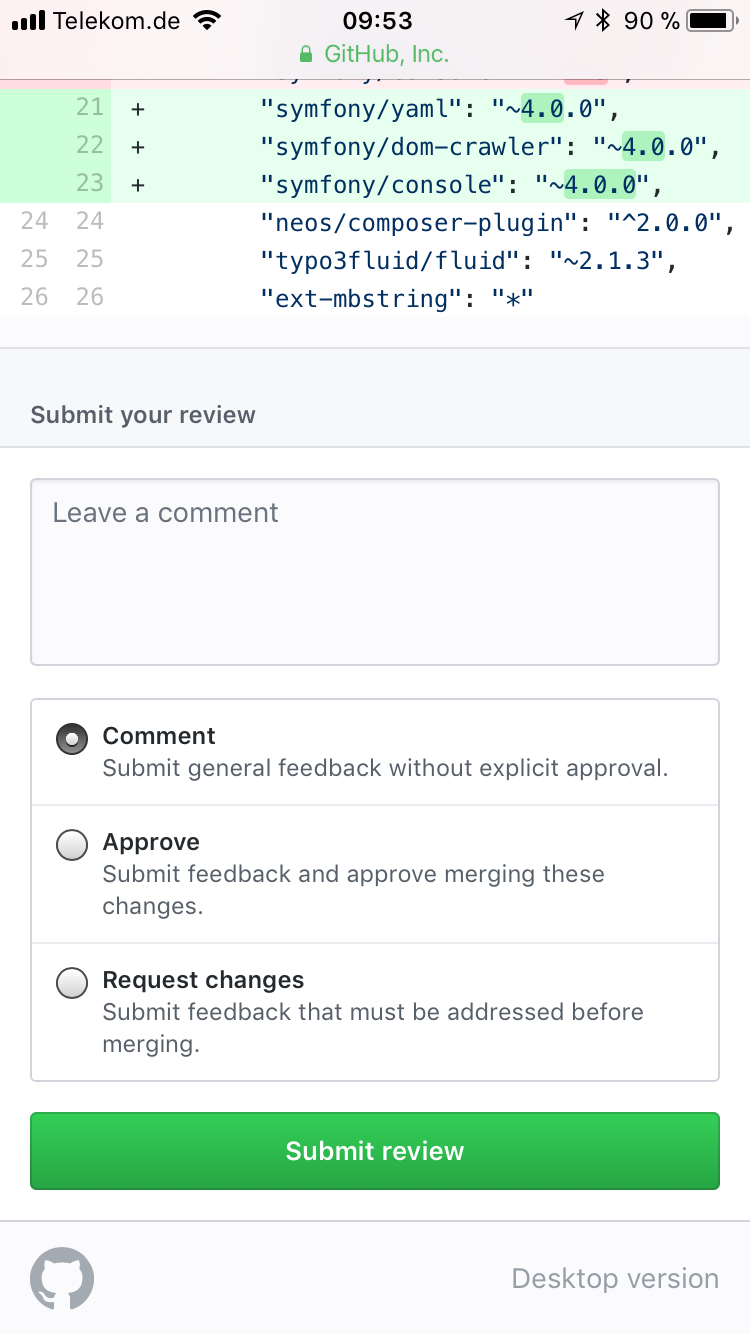Image resolution: width=750 pixels, height=1334 pixels.
Task: Tap the Wi-Fi status icon
Action: (x=208, y=20)
